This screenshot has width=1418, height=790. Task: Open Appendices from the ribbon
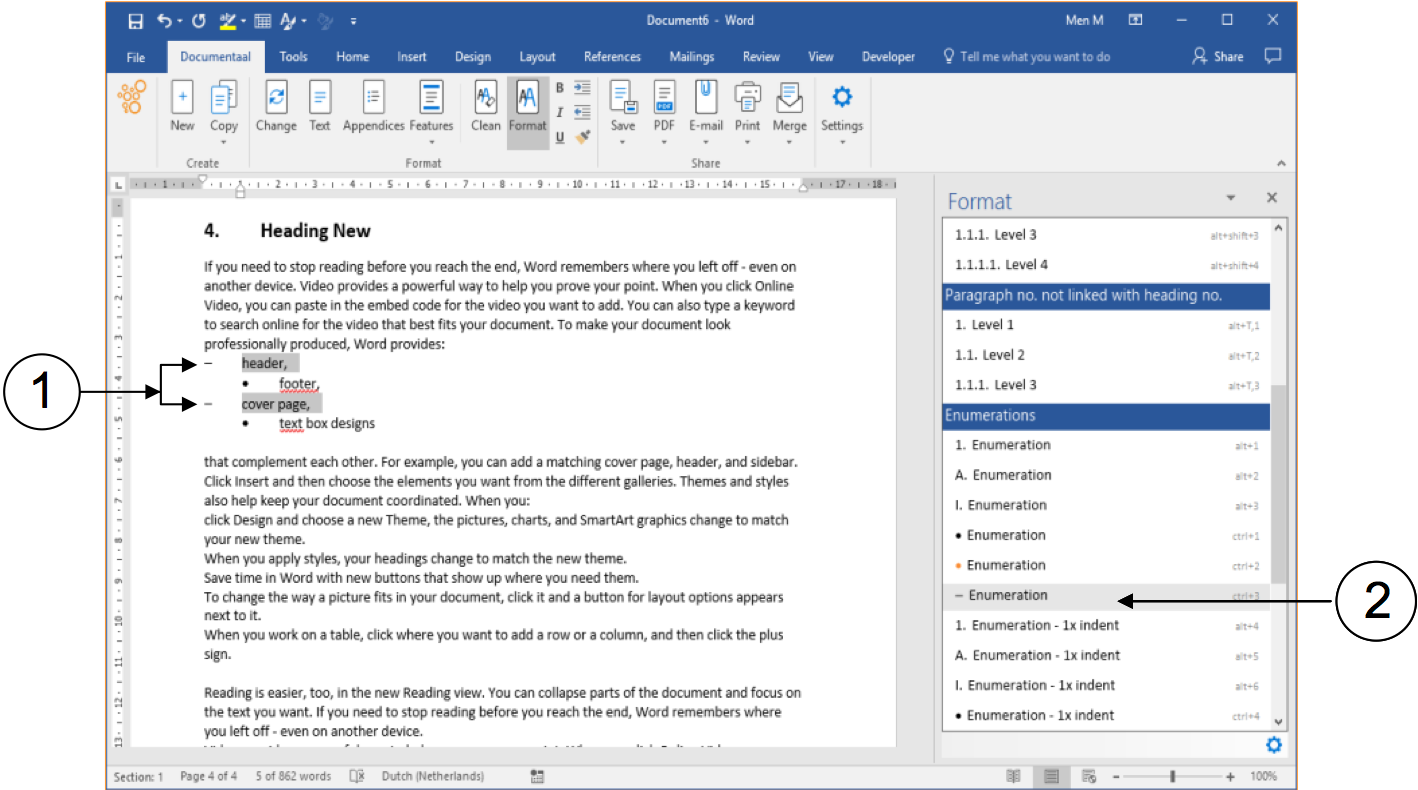pos(374,106)
